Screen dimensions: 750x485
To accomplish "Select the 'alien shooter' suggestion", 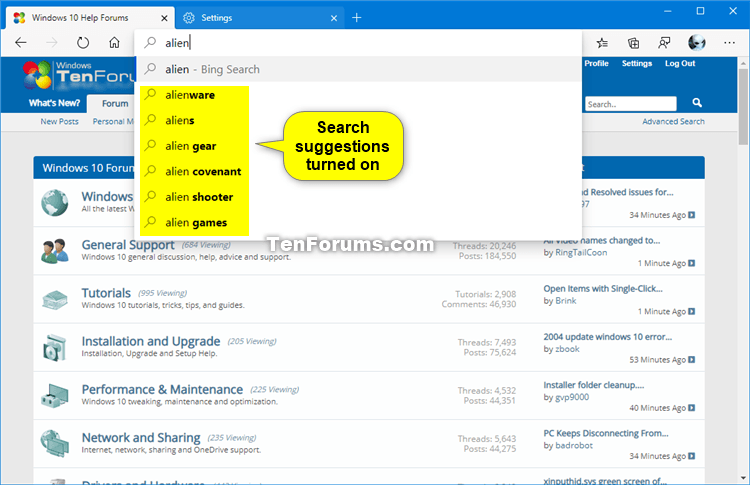I will point(359,197).
